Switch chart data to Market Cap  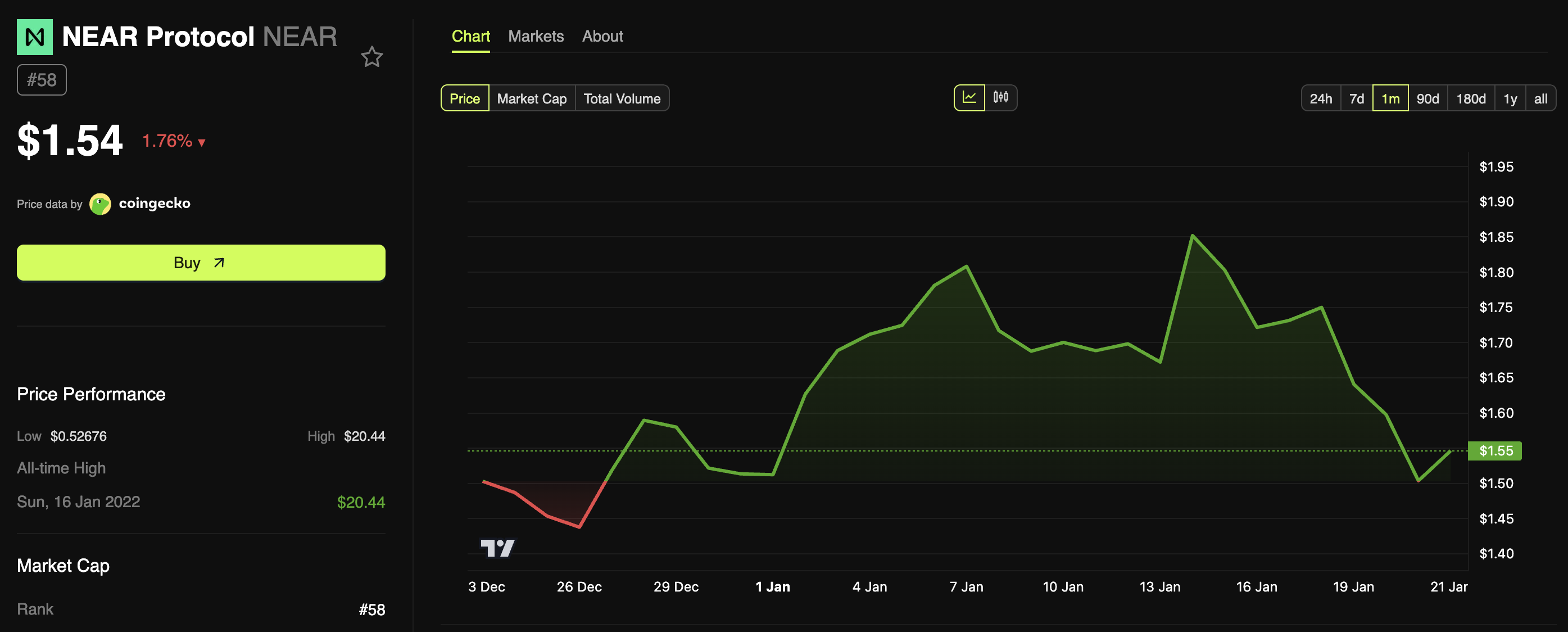click(531, 98)
